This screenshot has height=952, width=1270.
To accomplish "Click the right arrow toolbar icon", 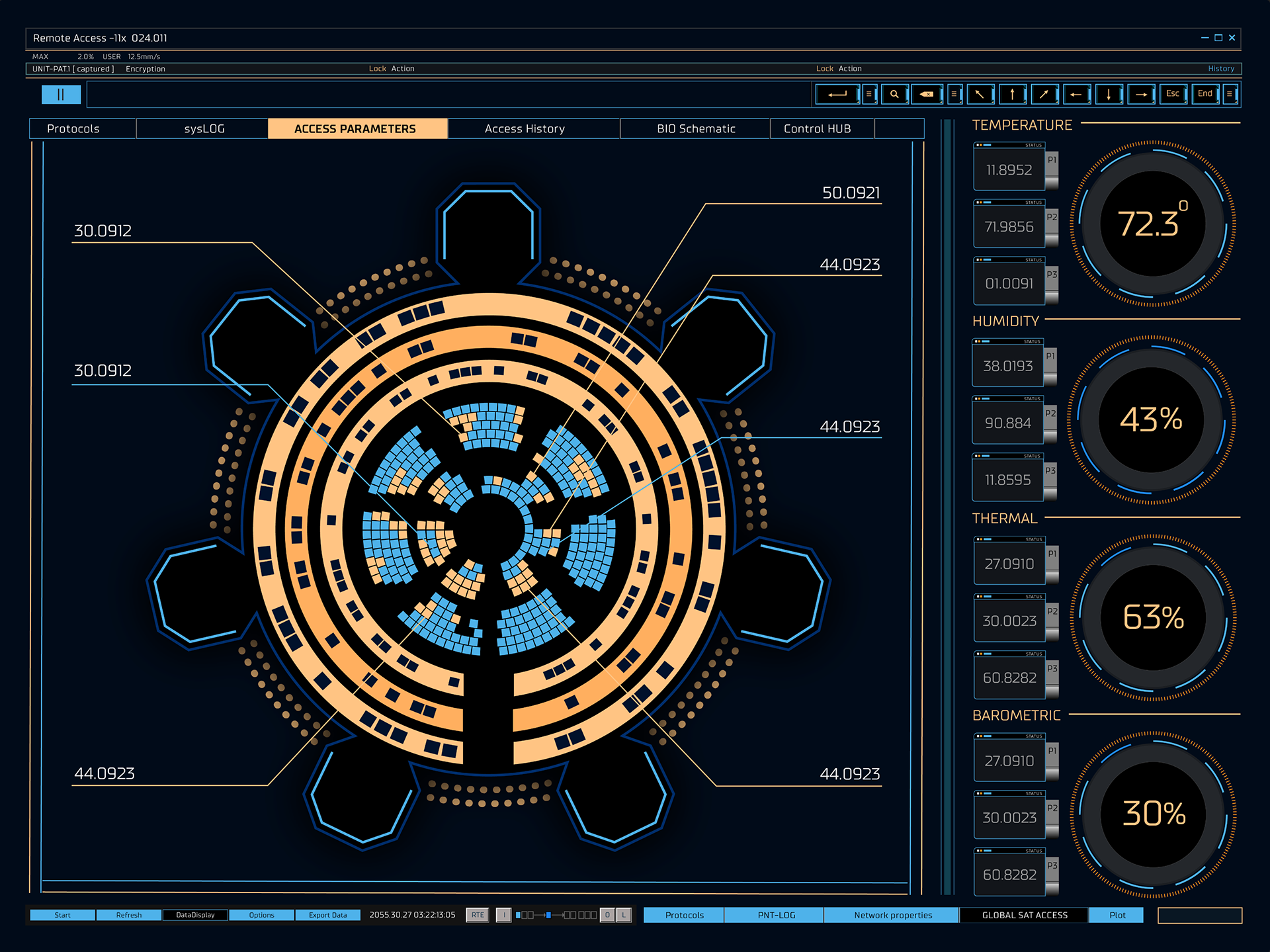I will pos(1141,95).
